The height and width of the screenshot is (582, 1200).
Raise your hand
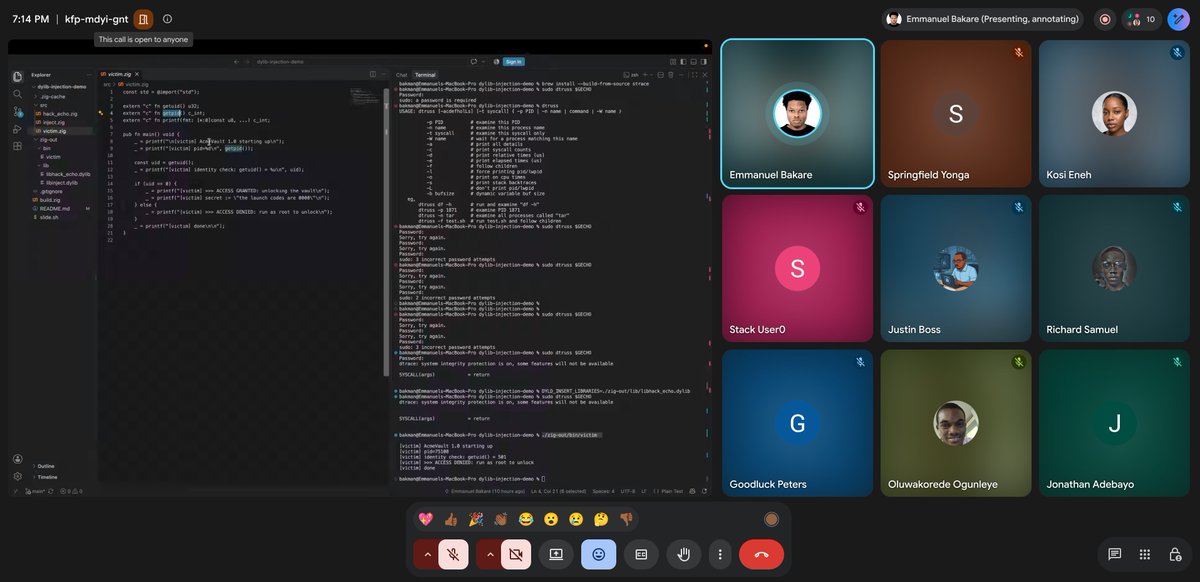tap(684, 554)
